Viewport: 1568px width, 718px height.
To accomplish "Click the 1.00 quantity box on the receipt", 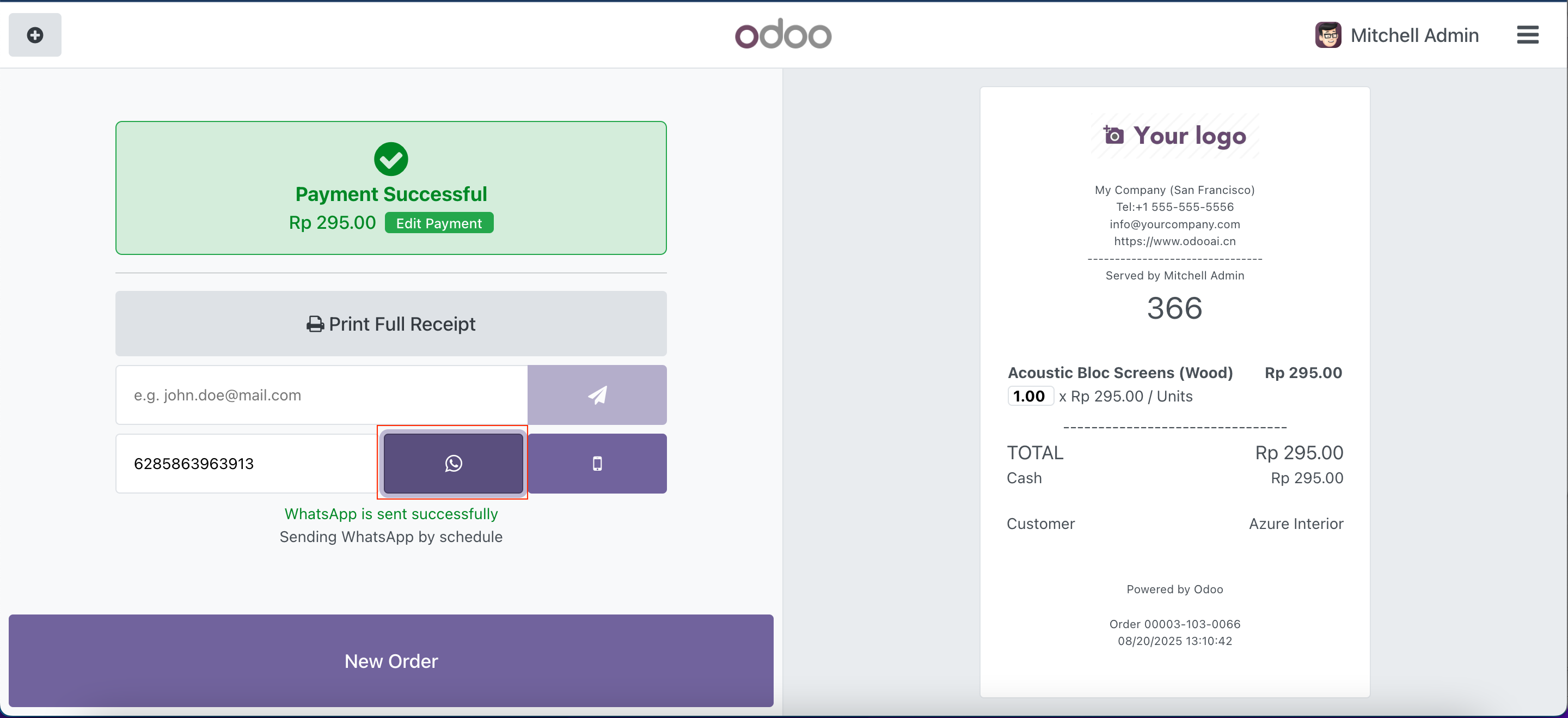I will click(x=1030, y=396).
